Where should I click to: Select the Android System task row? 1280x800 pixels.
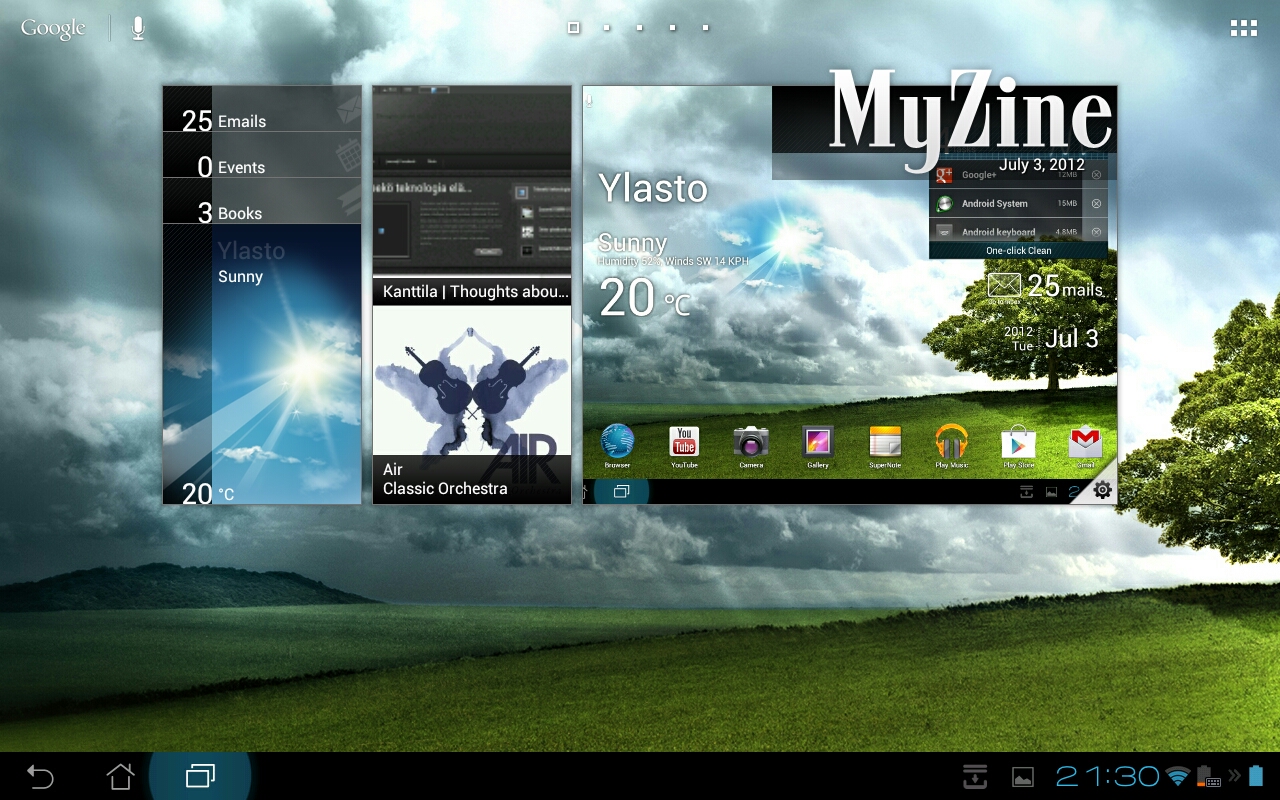1018,203
